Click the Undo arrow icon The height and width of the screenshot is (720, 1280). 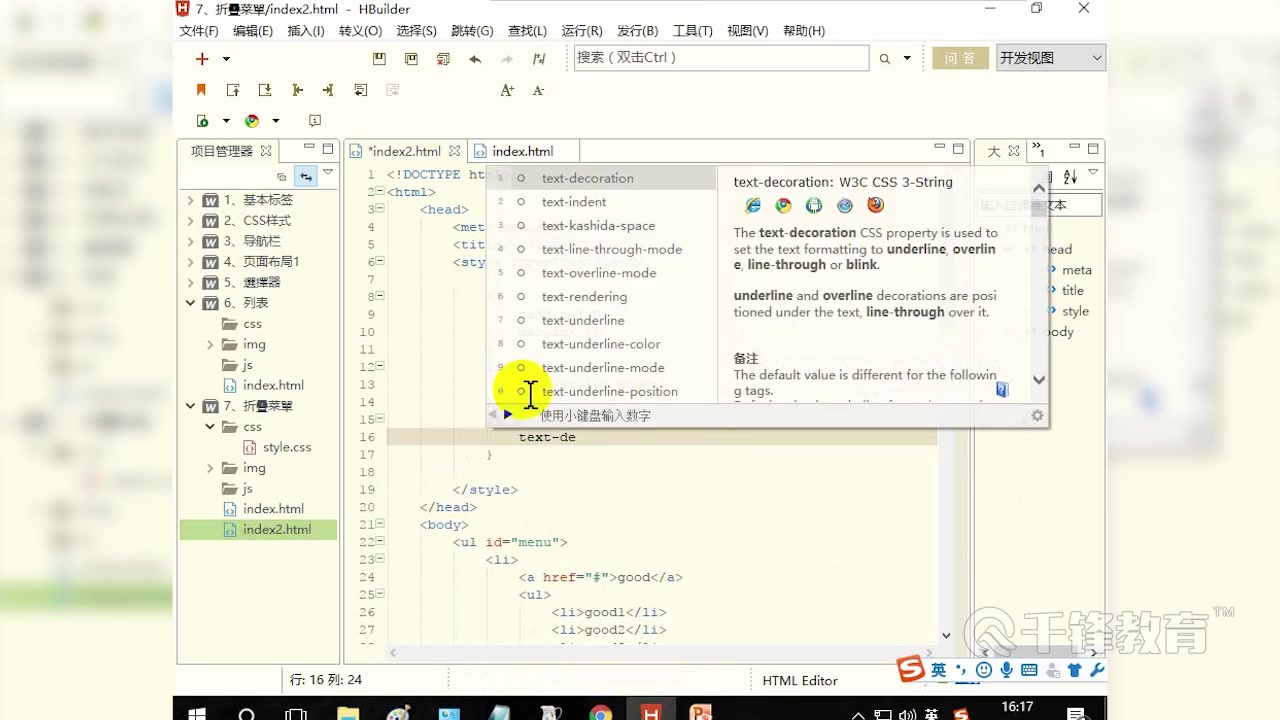(x=473, y=58)
